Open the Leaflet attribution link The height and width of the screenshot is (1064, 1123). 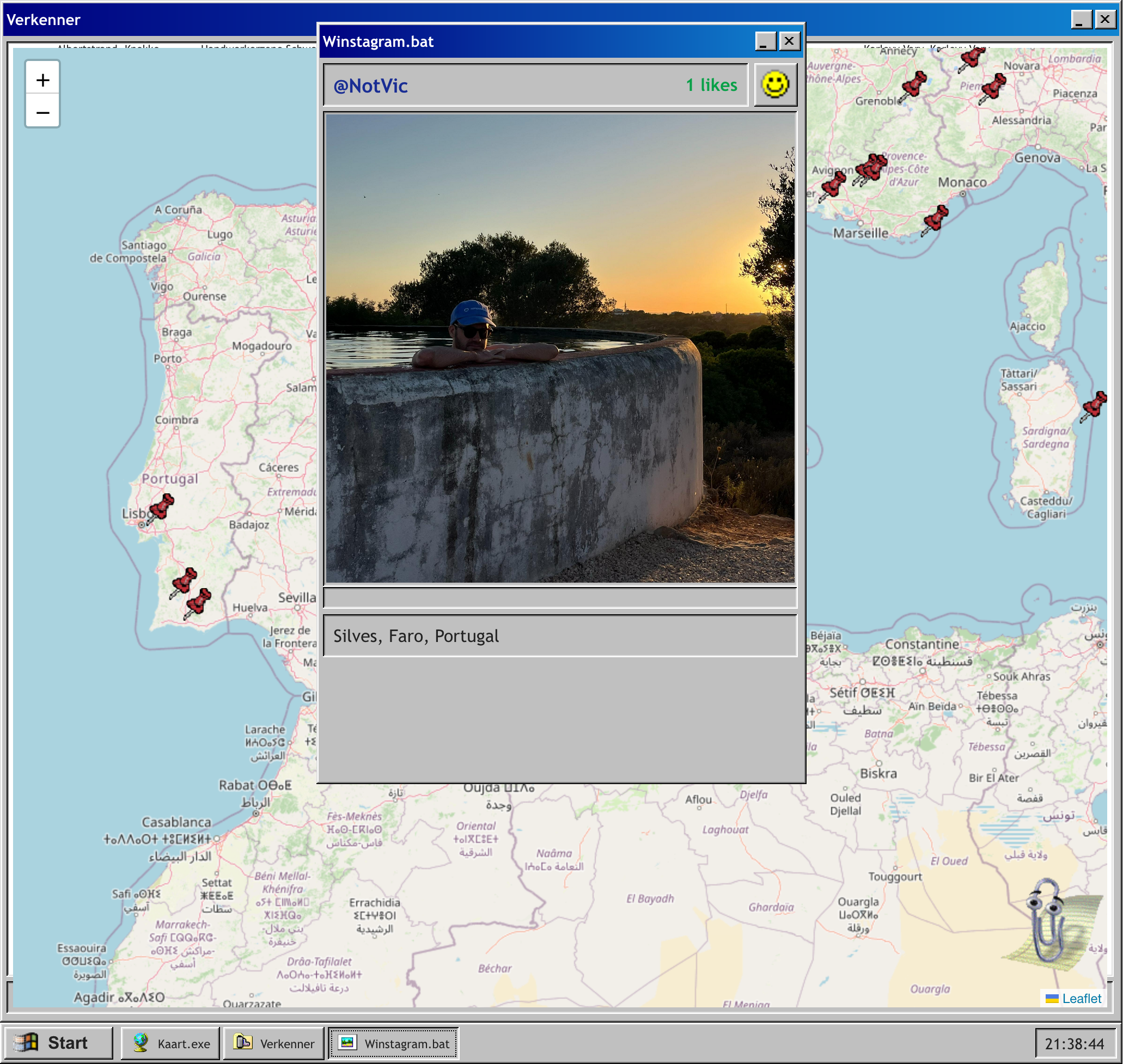point(1081,998)
